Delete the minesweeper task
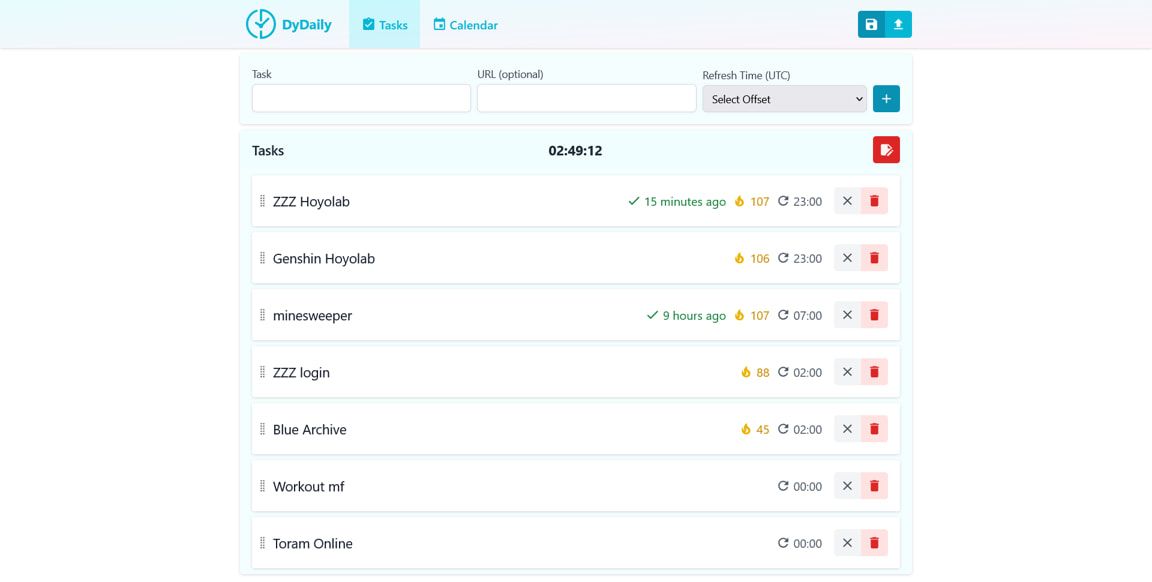The width and height of the screenshot is (1152, 582). click(x=874, y=315)
